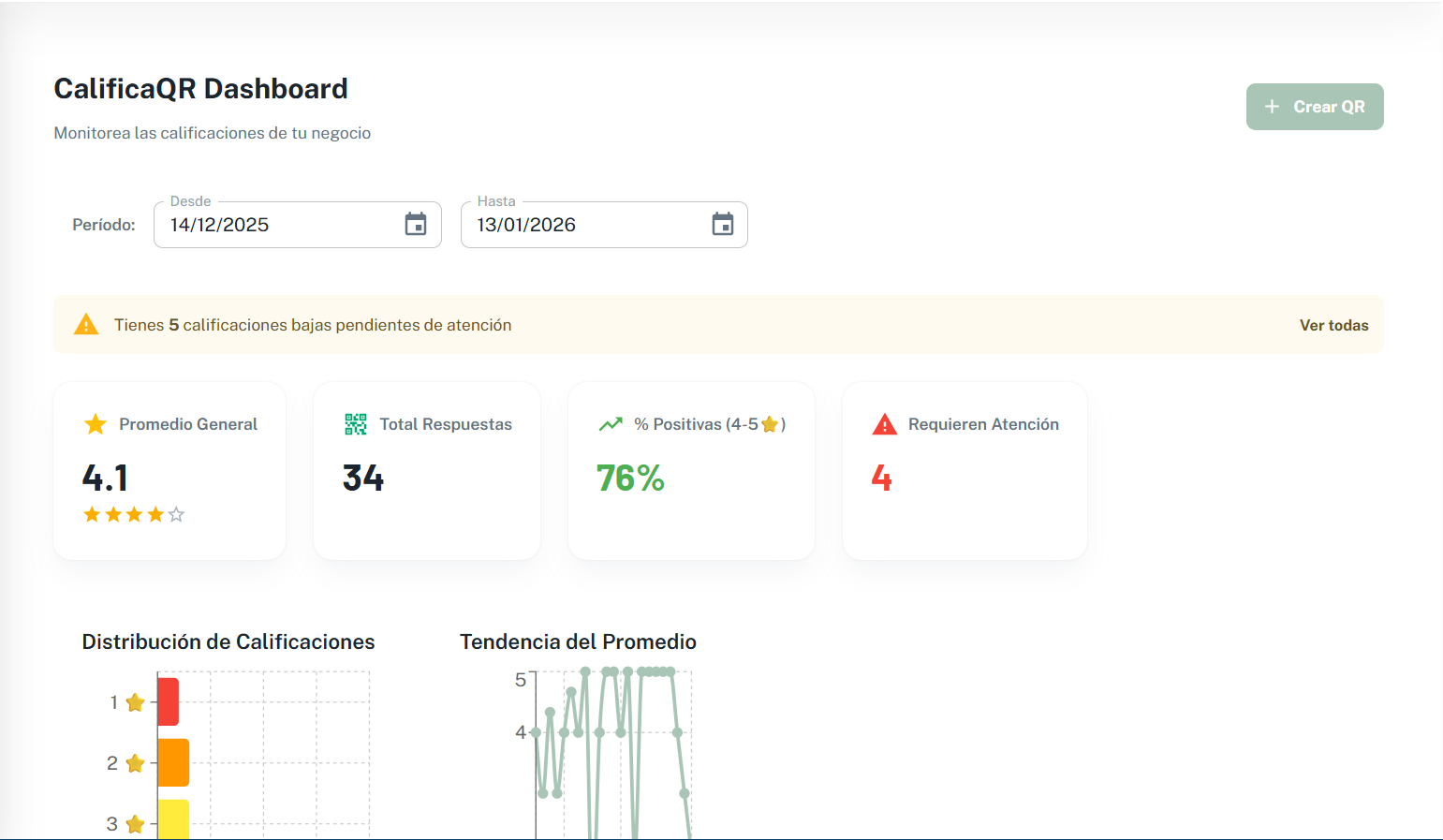The height and width of the screenshot is (840, 1443).
Task: Select the Tendencia del Promedio heading
Action: (x=578, y=641)
